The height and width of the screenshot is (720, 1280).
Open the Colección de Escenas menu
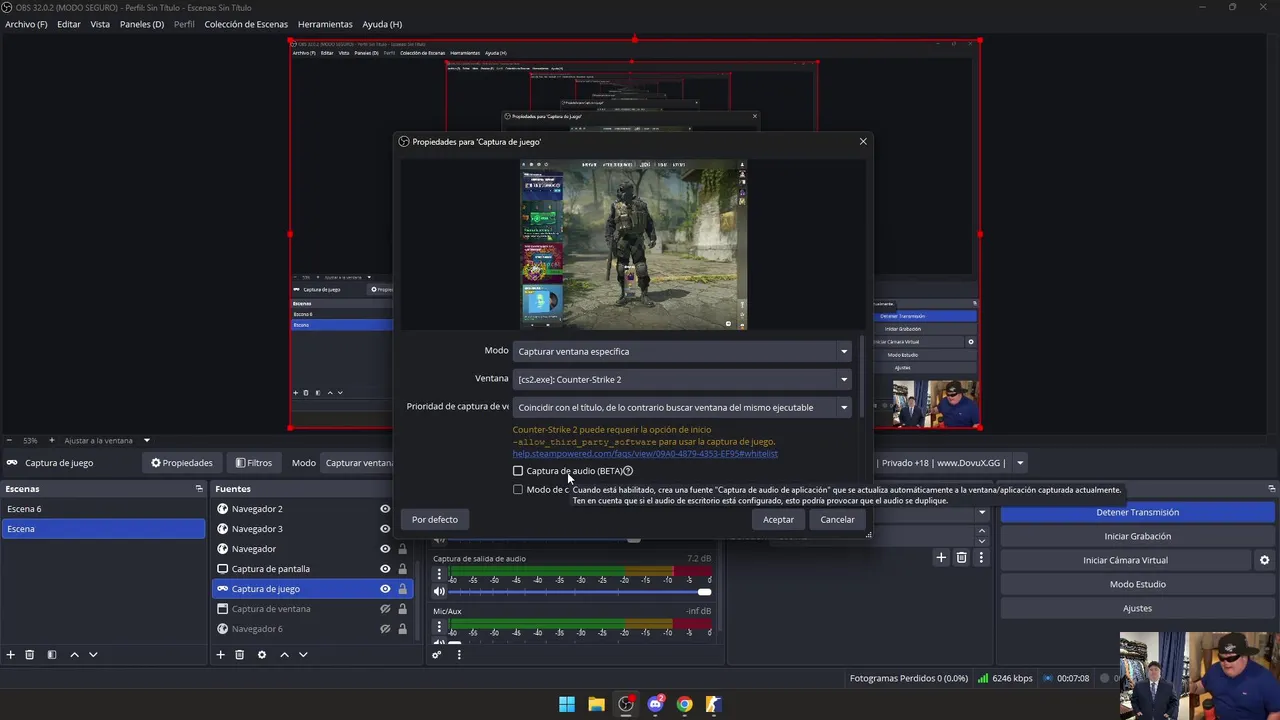[x=246, y=24]
